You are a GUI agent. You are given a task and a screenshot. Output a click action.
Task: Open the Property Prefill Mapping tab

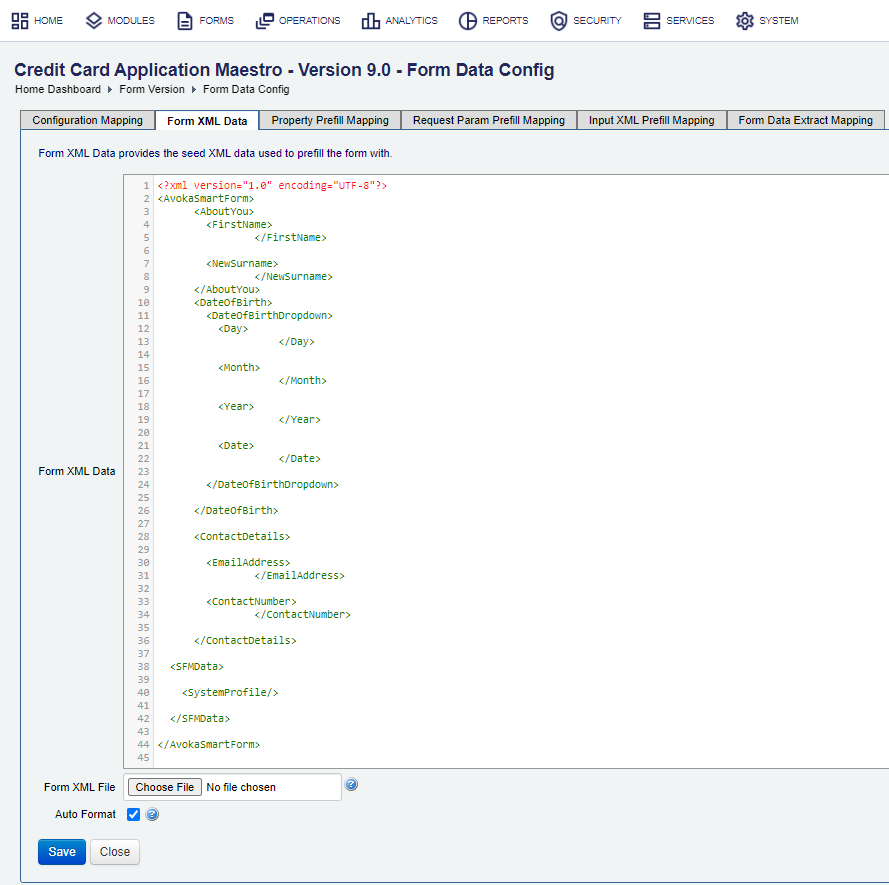tap(329, 119)
